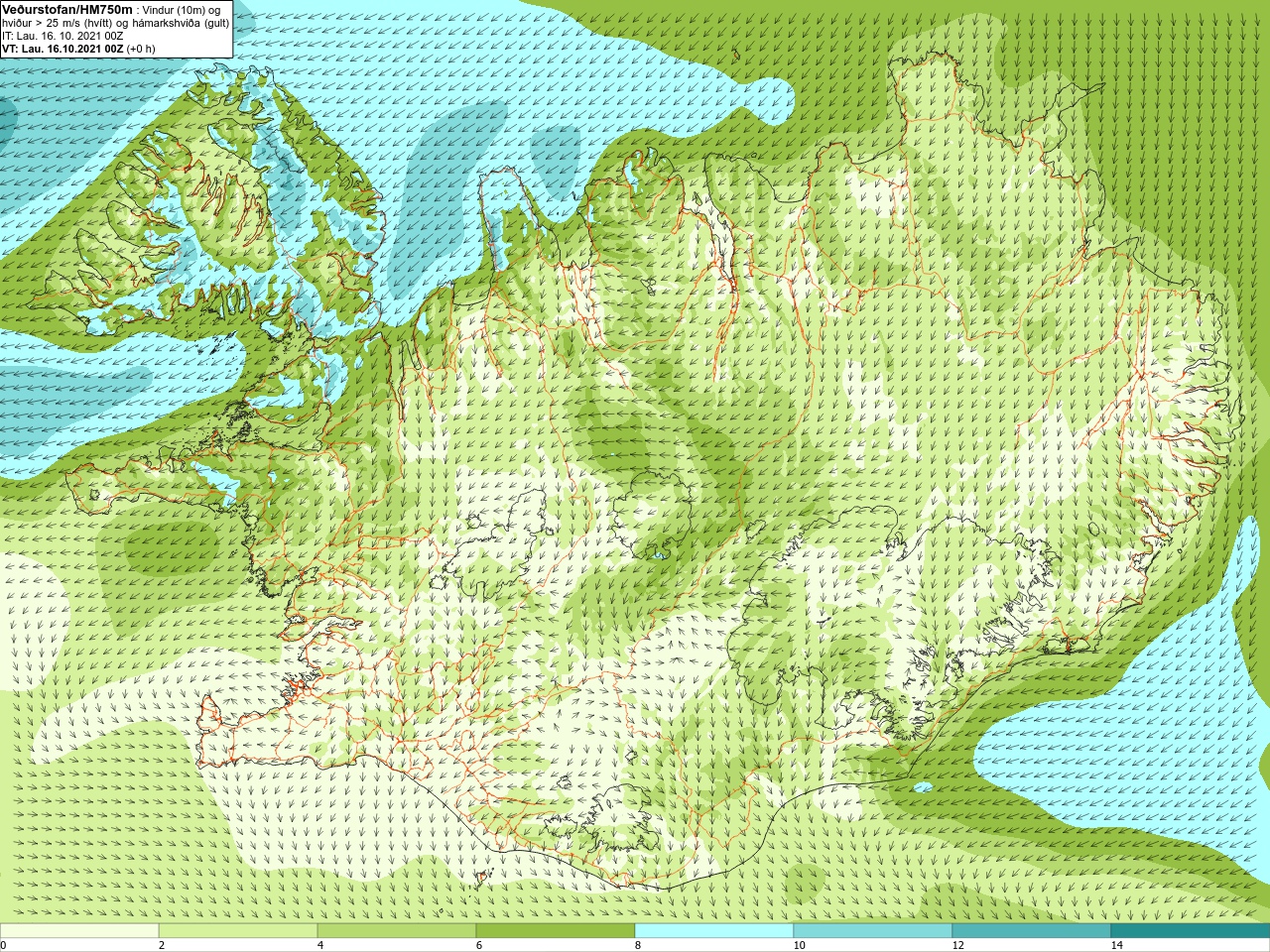Click the '14' label on the wind scale
This screenshot has height=952, width=1270.
pos(1116,945)
